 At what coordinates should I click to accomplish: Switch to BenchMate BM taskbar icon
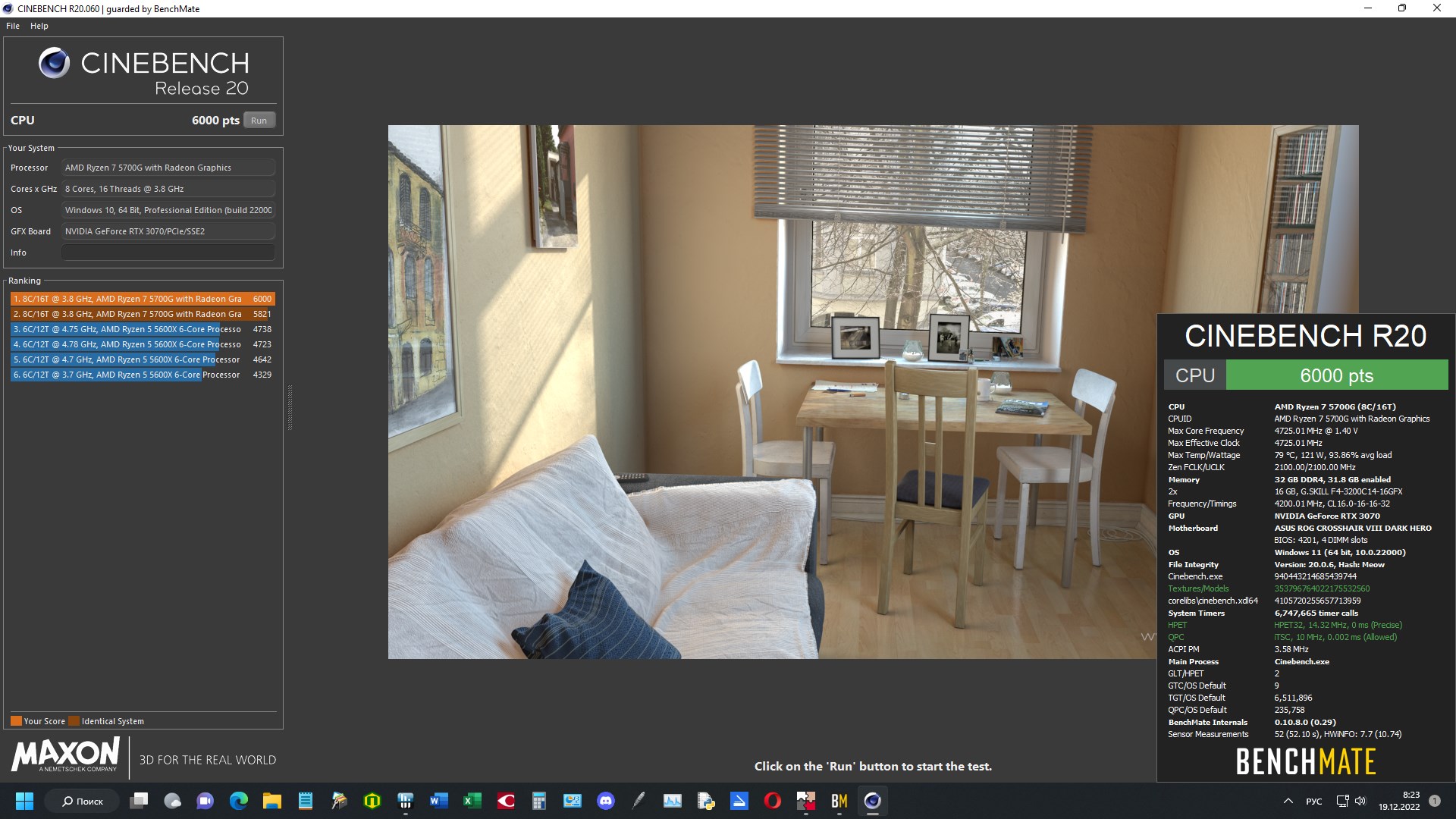(839, 801)
